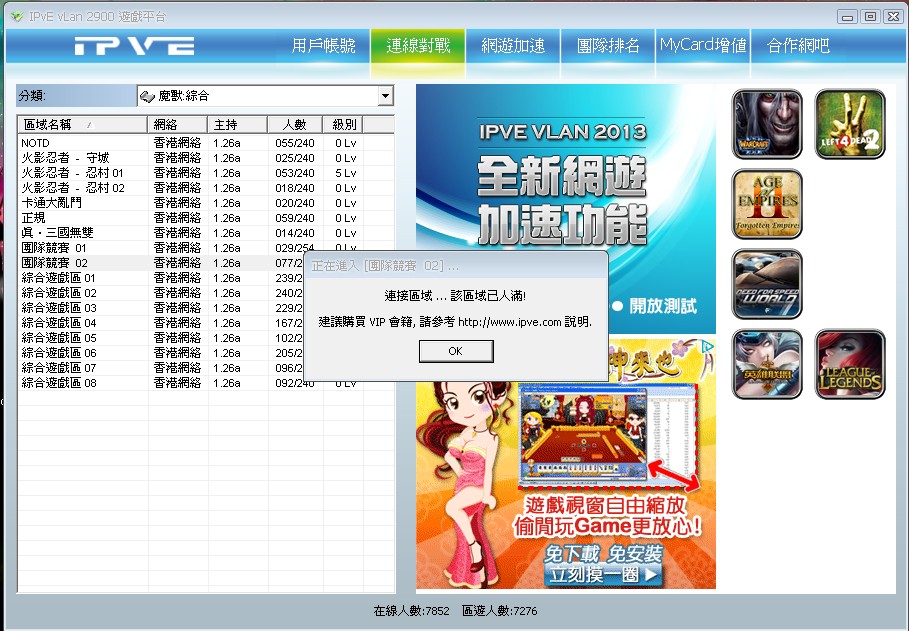The image size is (909, 631).
Task: Click the IPVE logo in header
Action: (x=134, y=46)
